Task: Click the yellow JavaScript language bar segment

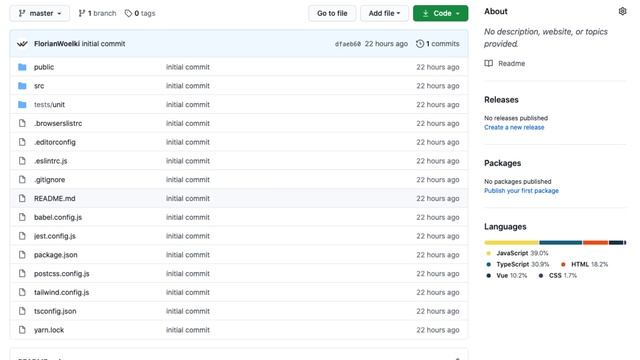Action: click(x=511, y=242)
